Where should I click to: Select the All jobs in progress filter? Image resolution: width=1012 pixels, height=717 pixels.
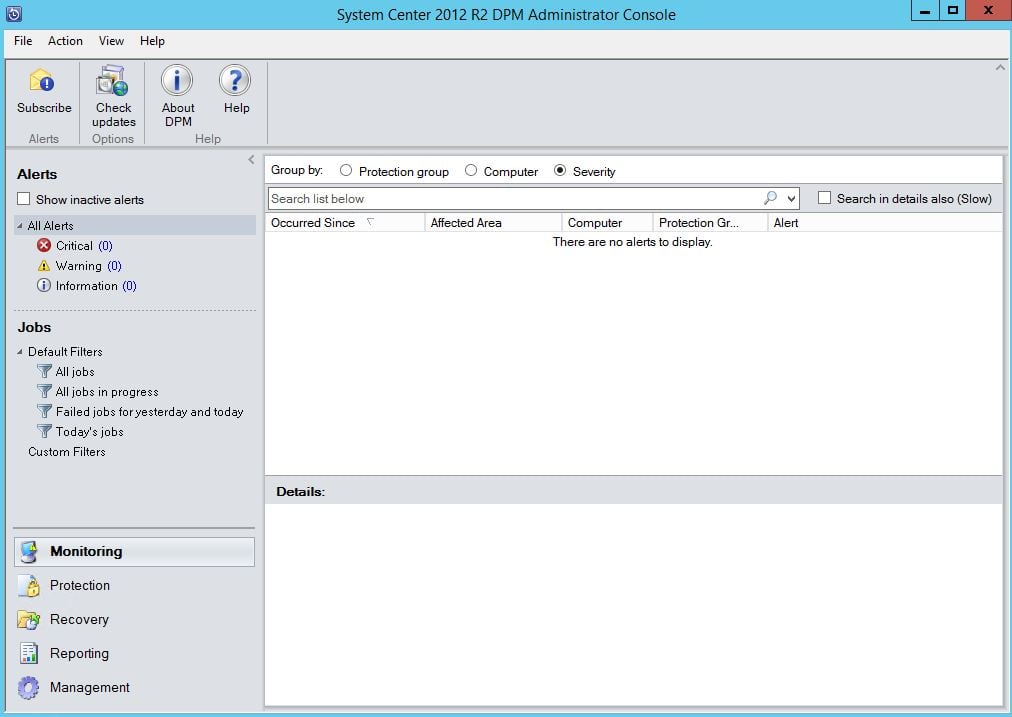click(x=107, y=392)
